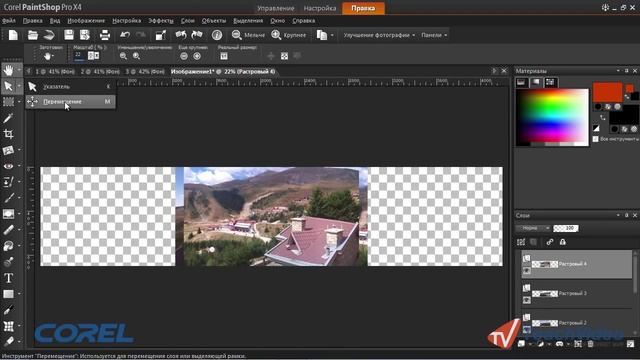Open the Улучшение фотографии dropdown
Screen dimensions: 640x360
coord(379,35)
